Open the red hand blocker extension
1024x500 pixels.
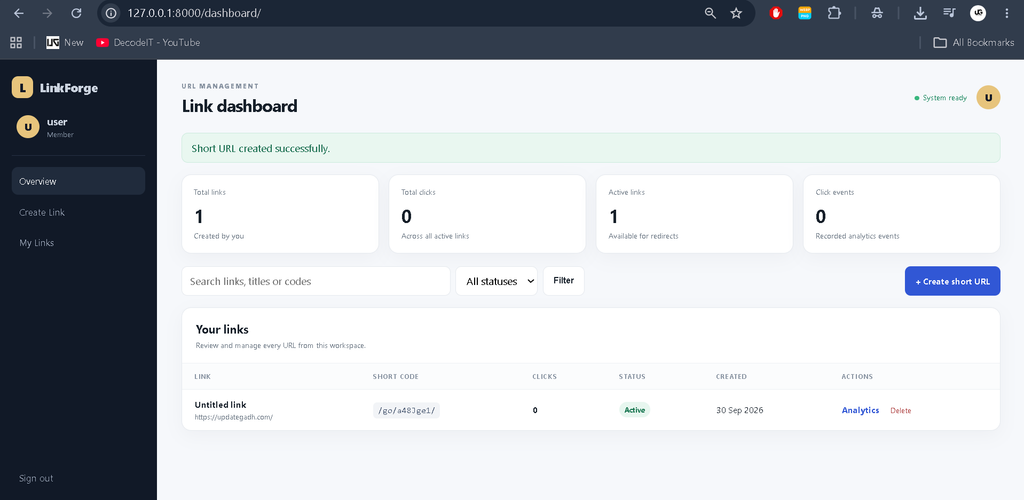(776, 13)
